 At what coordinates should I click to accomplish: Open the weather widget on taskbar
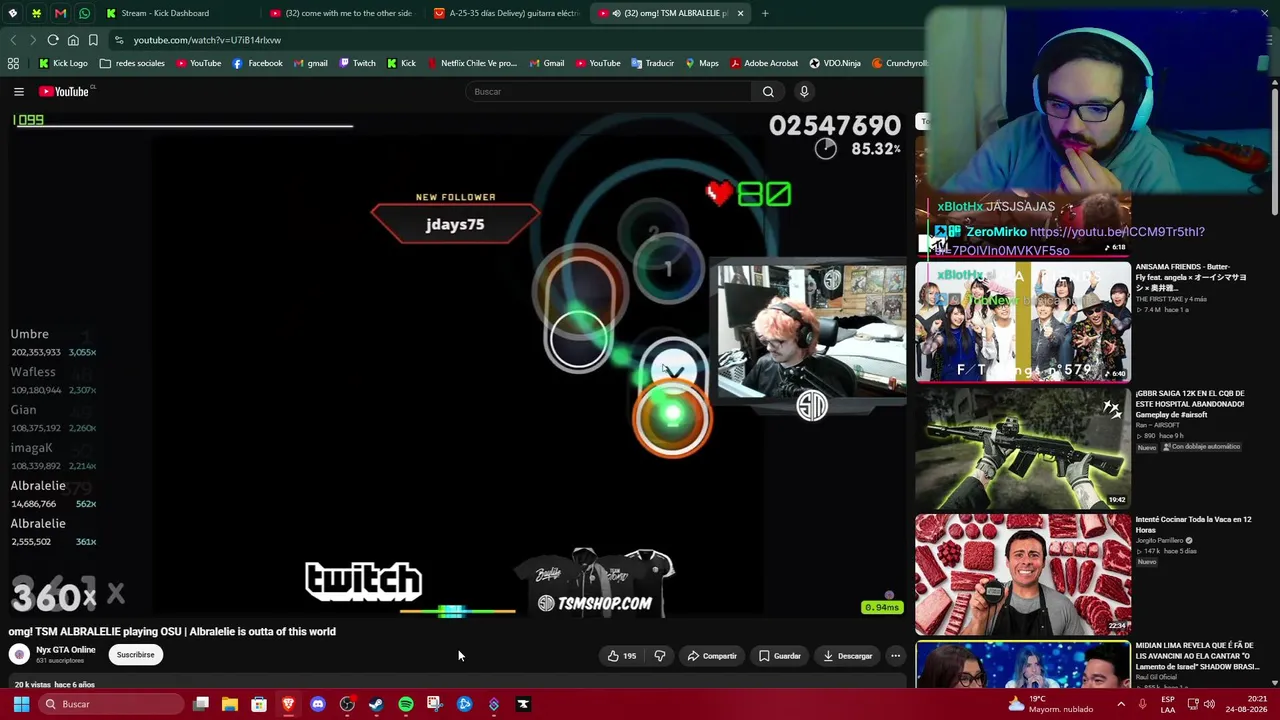(x=1050, y=704)
